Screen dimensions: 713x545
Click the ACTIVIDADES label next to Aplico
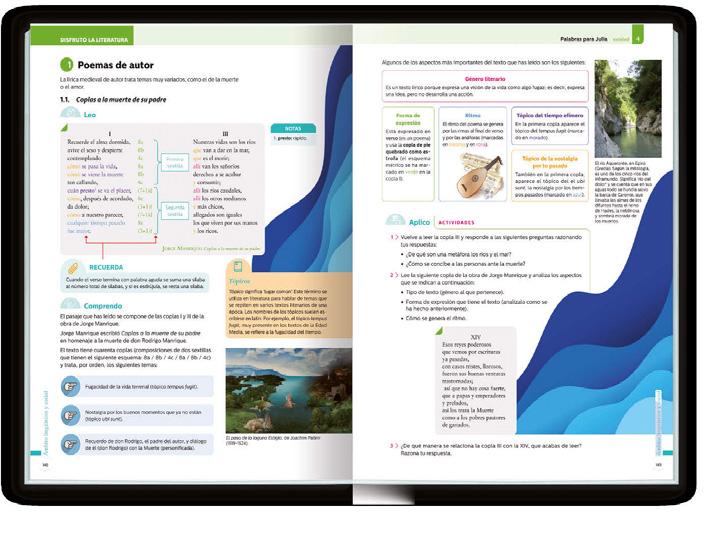pos(456,222)
